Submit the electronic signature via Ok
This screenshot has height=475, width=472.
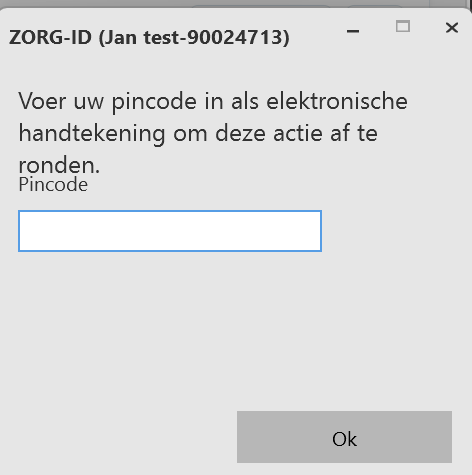[344, 437]
